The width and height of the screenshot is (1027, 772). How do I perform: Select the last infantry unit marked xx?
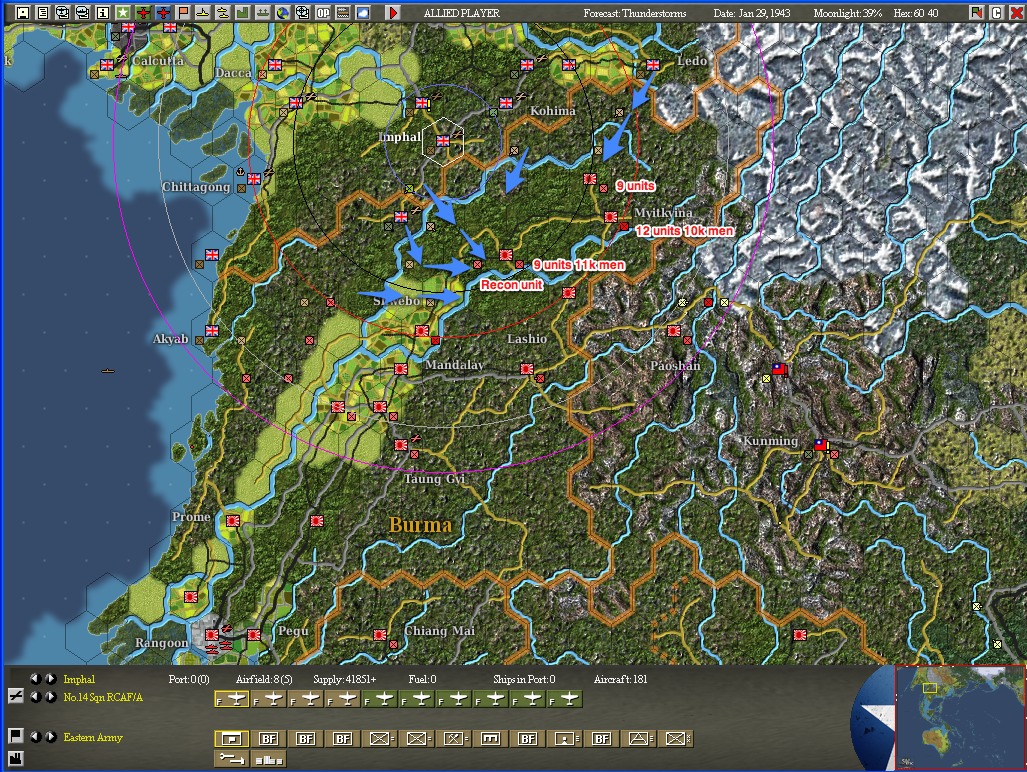[675, 739]
